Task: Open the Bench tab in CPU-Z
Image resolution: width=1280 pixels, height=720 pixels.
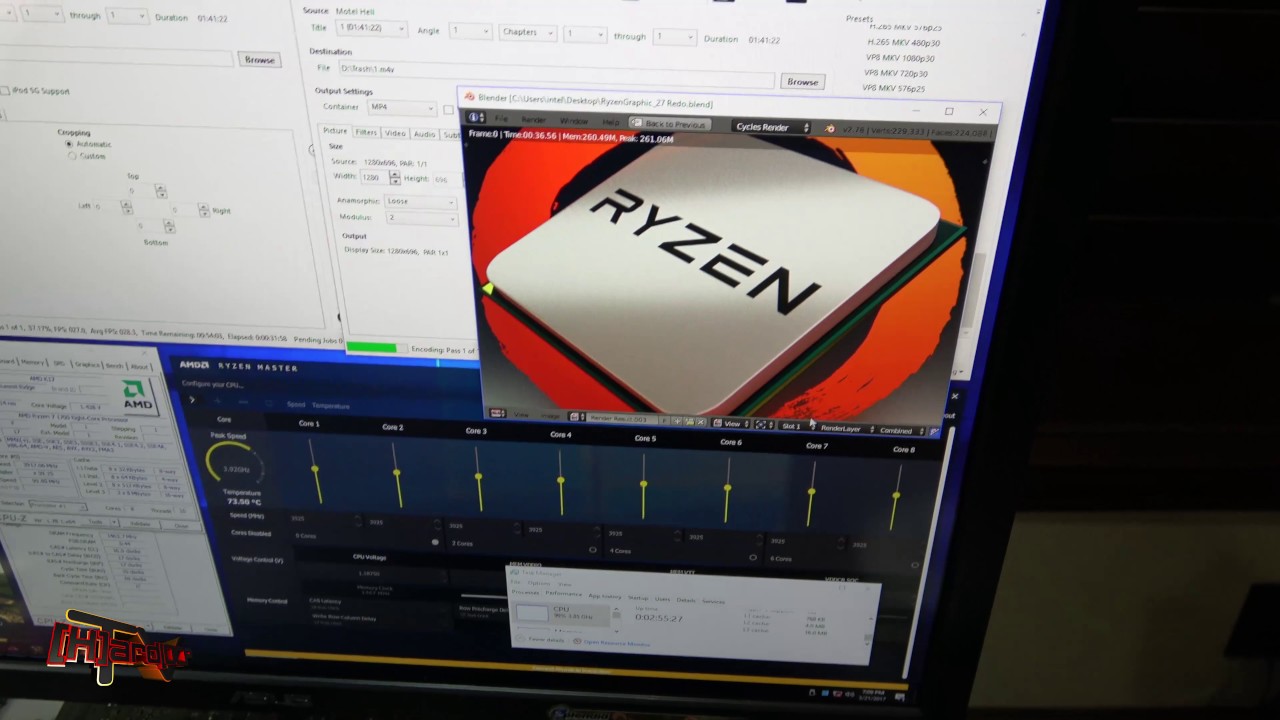Action: (114, 366)
